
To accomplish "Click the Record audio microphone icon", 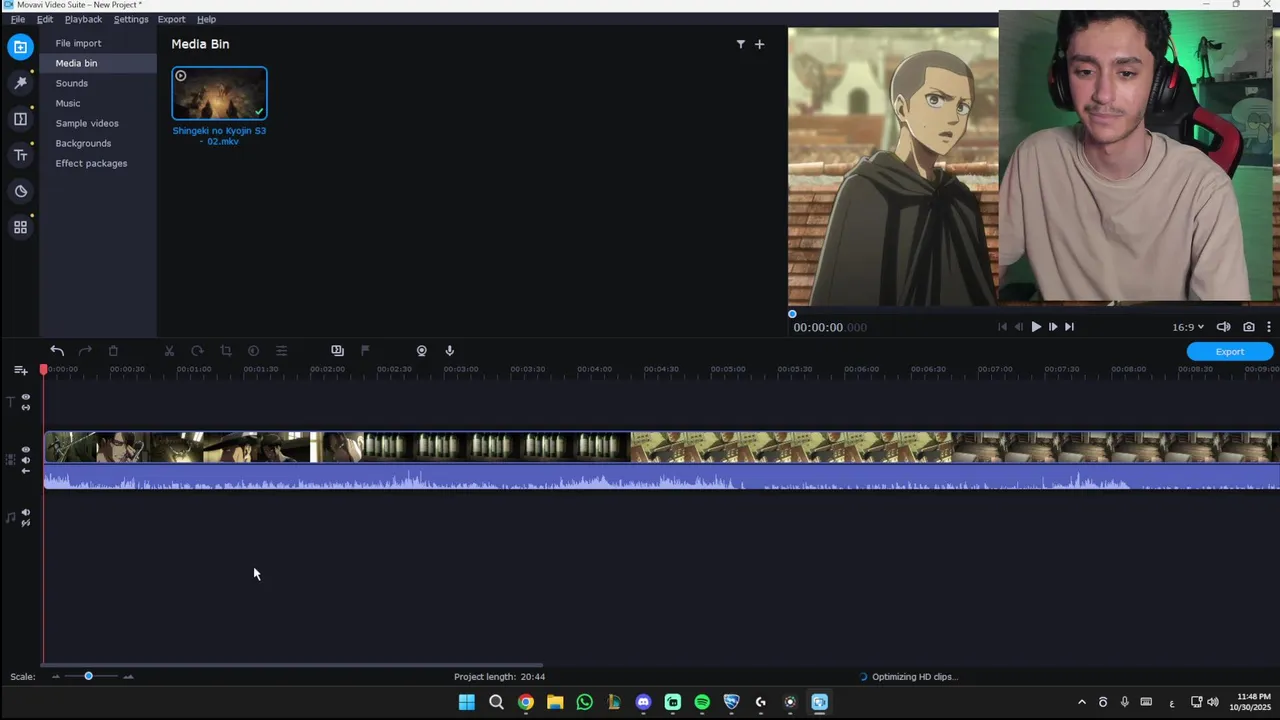I will pyautogui.click(x=449, y=351).
